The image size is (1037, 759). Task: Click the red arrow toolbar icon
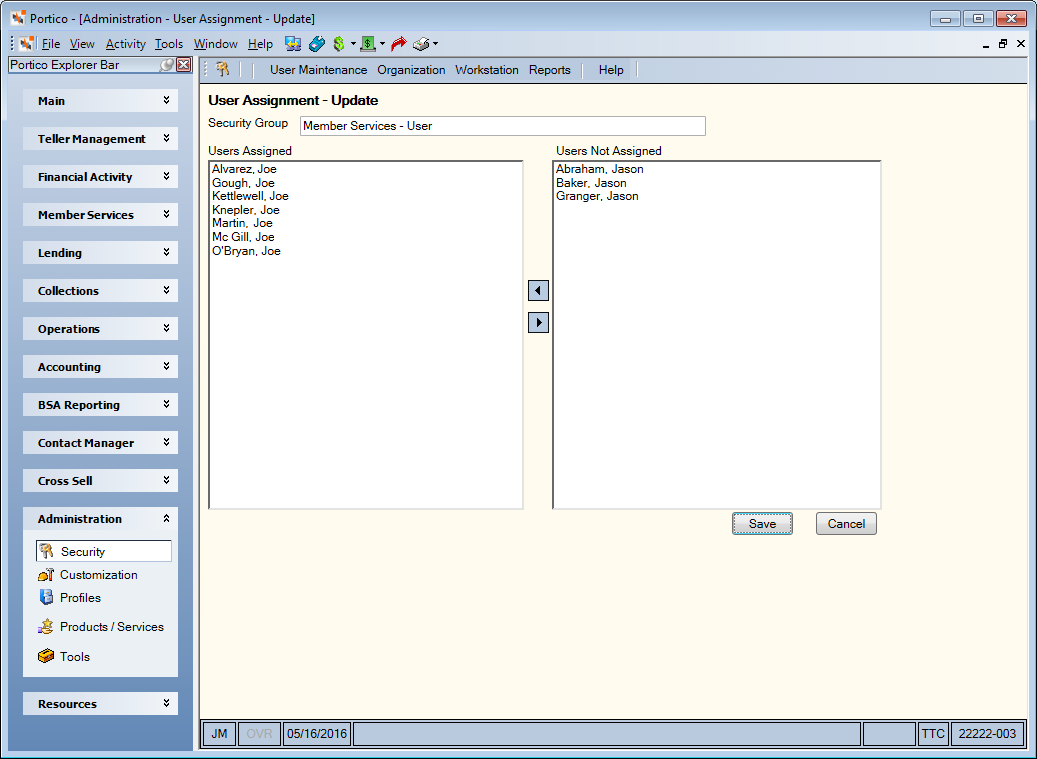(398, 44)
